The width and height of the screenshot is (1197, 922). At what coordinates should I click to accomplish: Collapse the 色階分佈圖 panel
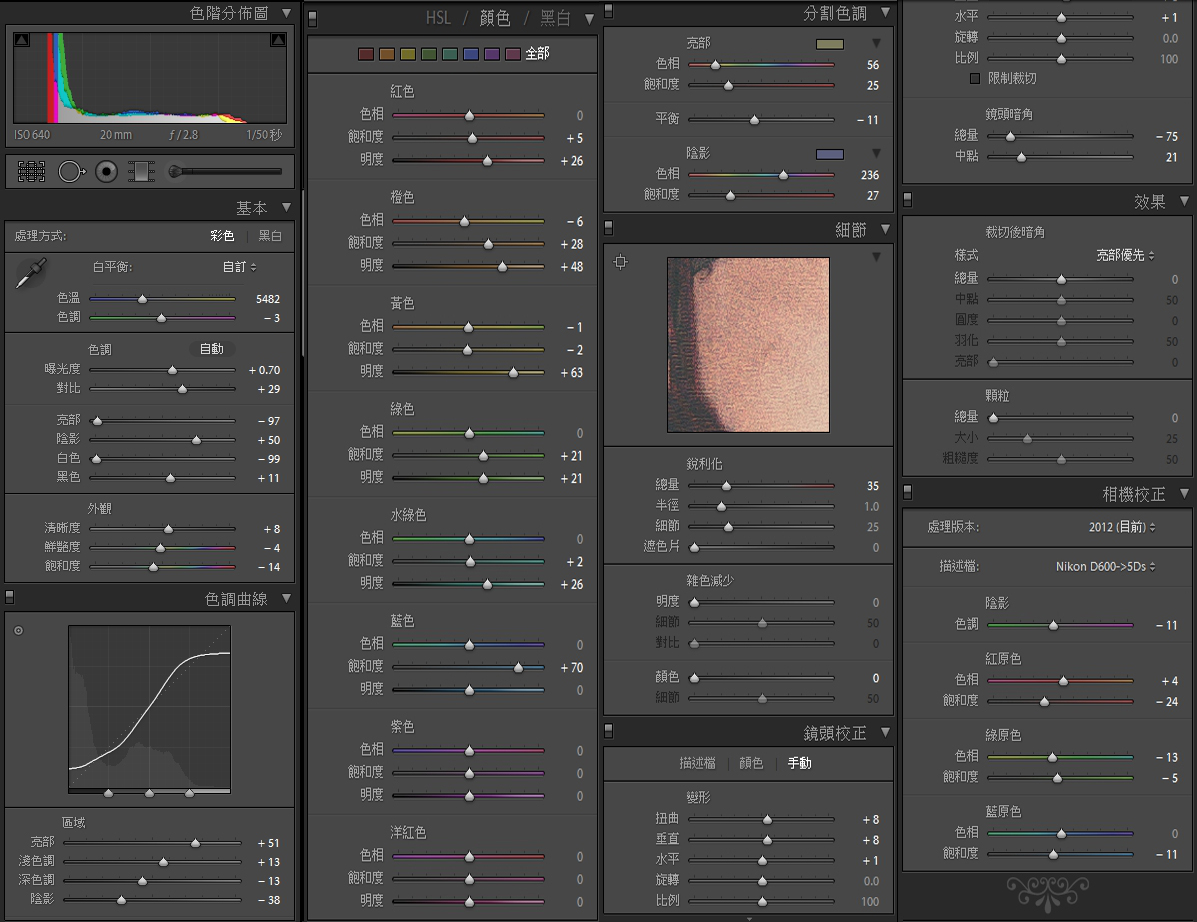286,13
